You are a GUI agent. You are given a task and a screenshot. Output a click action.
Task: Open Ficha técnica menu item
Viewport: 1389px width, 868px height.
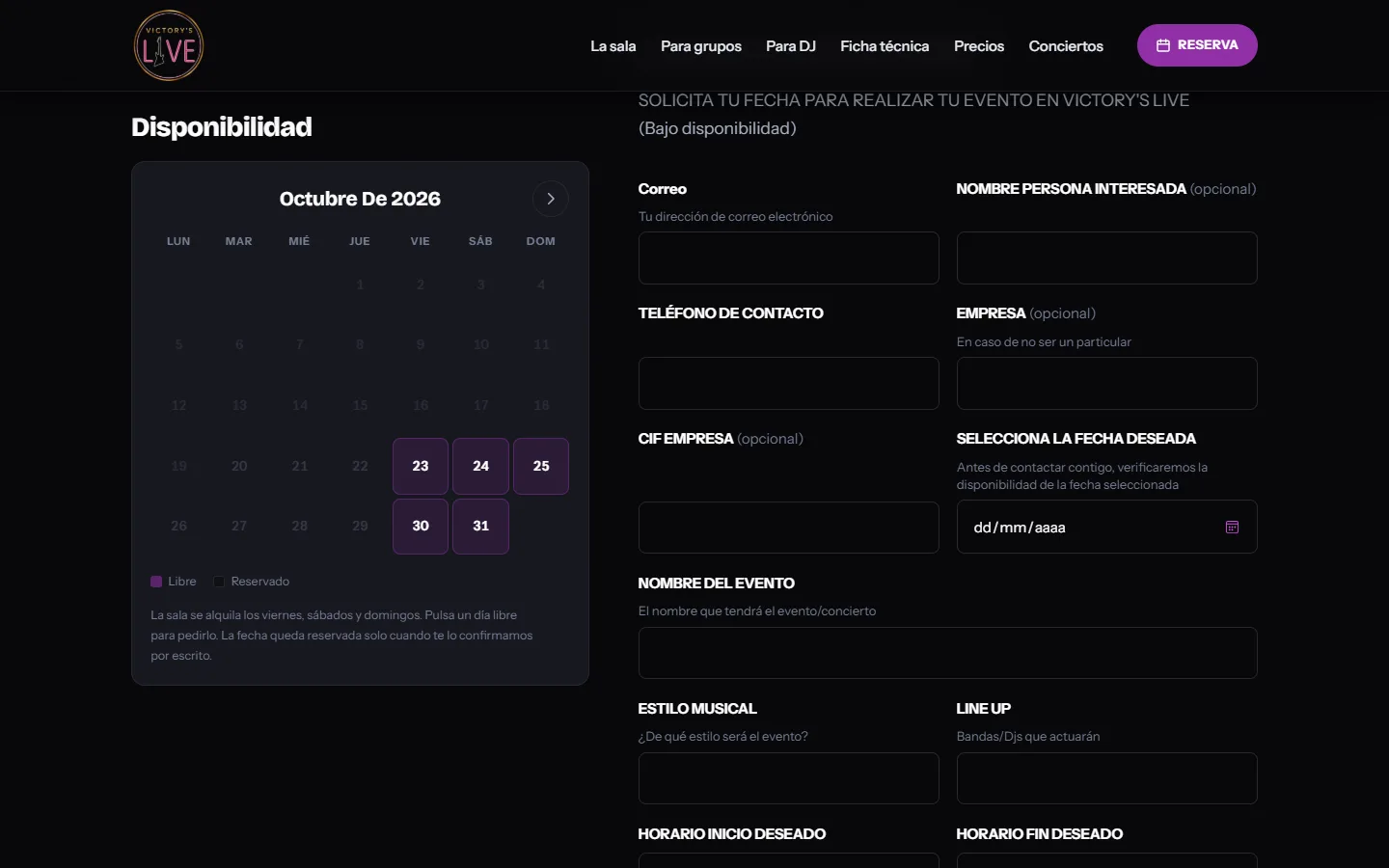tap(885, 45)
